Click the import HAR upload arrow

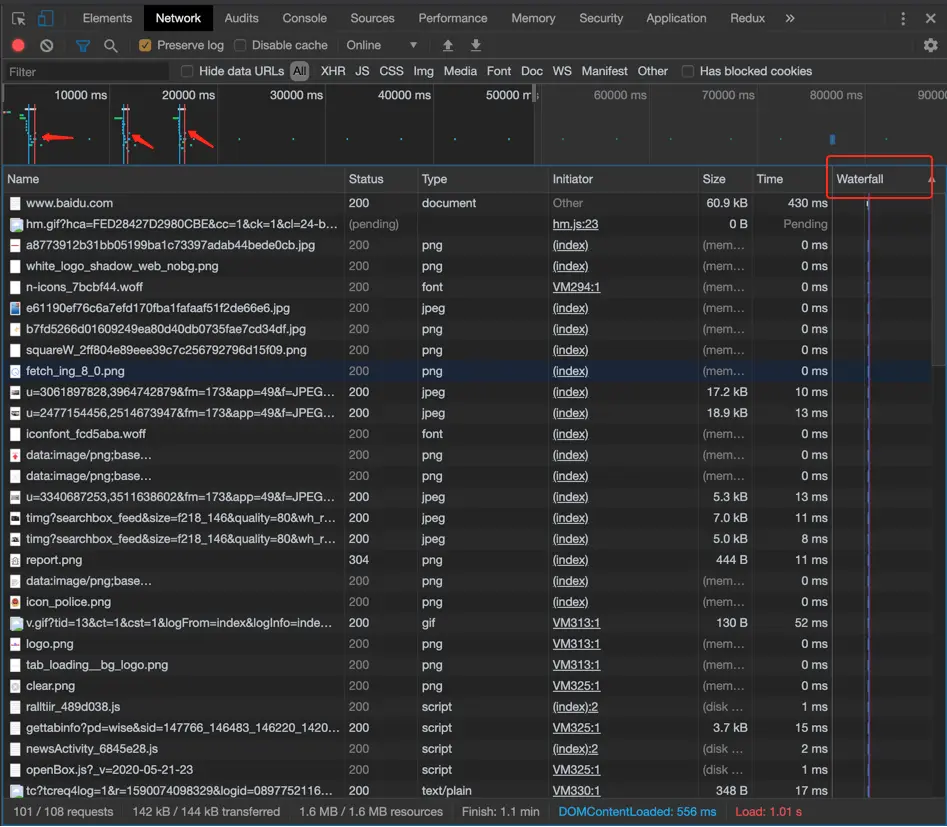[448, 45]
